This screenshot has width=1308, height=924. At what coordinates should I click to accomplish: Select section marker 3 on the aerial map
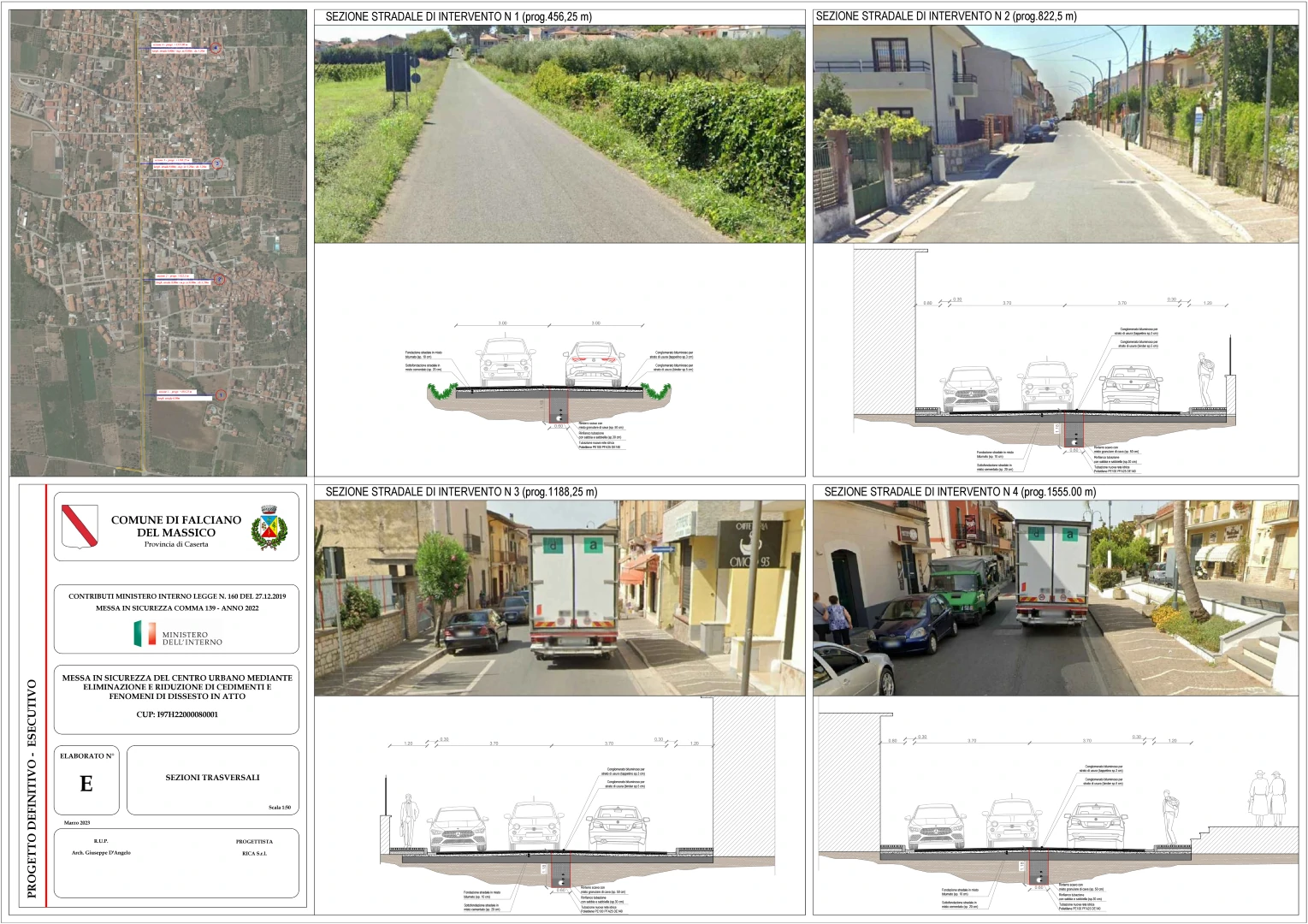(218, 163)
